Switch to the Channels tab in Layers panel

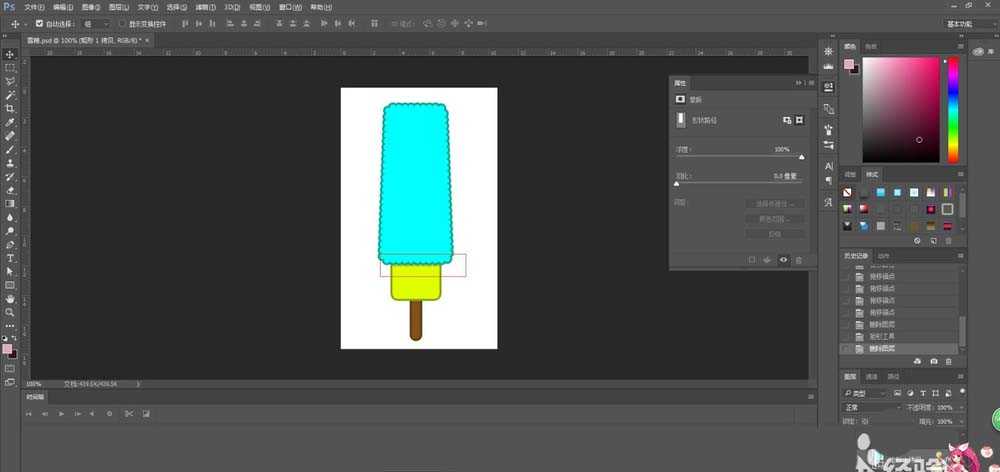(x=871, y=377)
